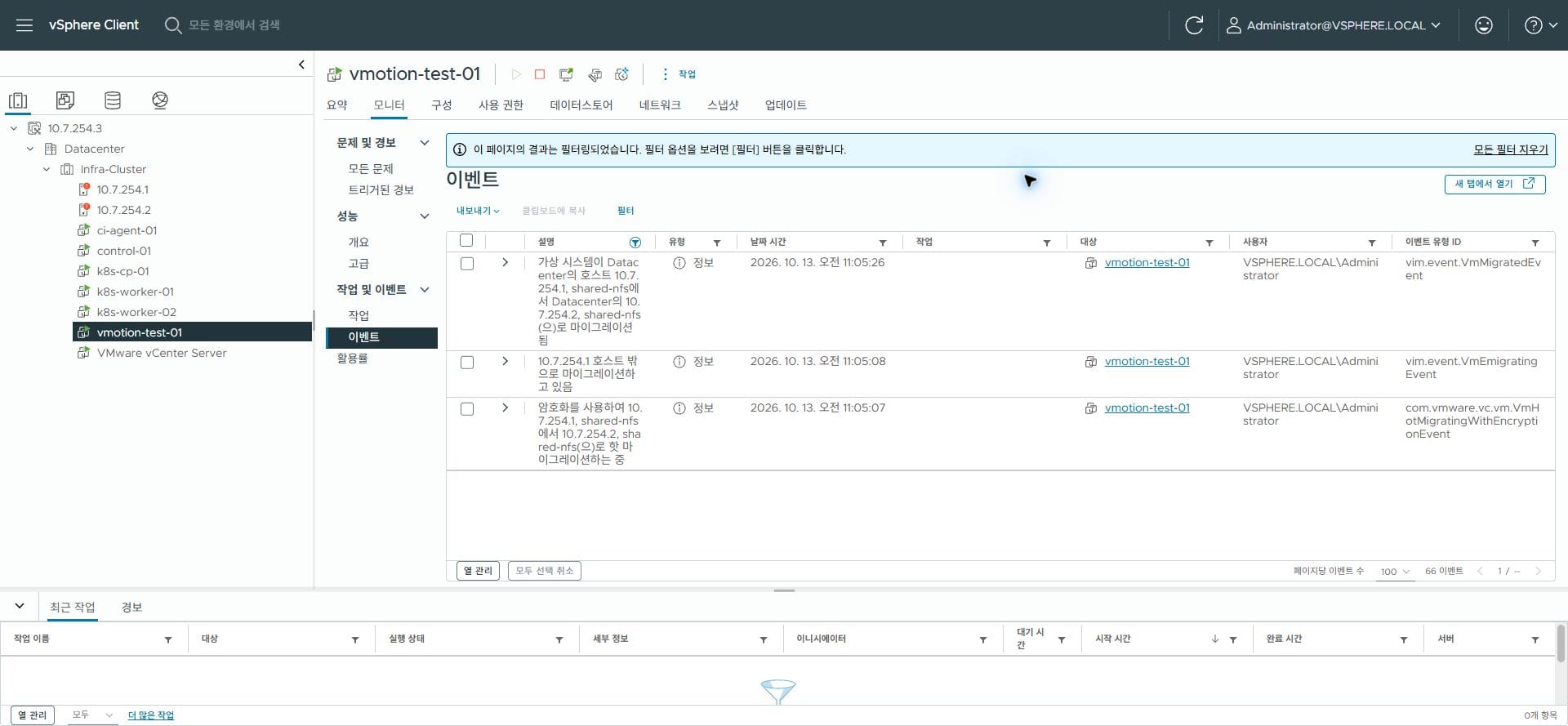Power off the VM with stop icon
The image size is (1568, 726).
point(540,74)
